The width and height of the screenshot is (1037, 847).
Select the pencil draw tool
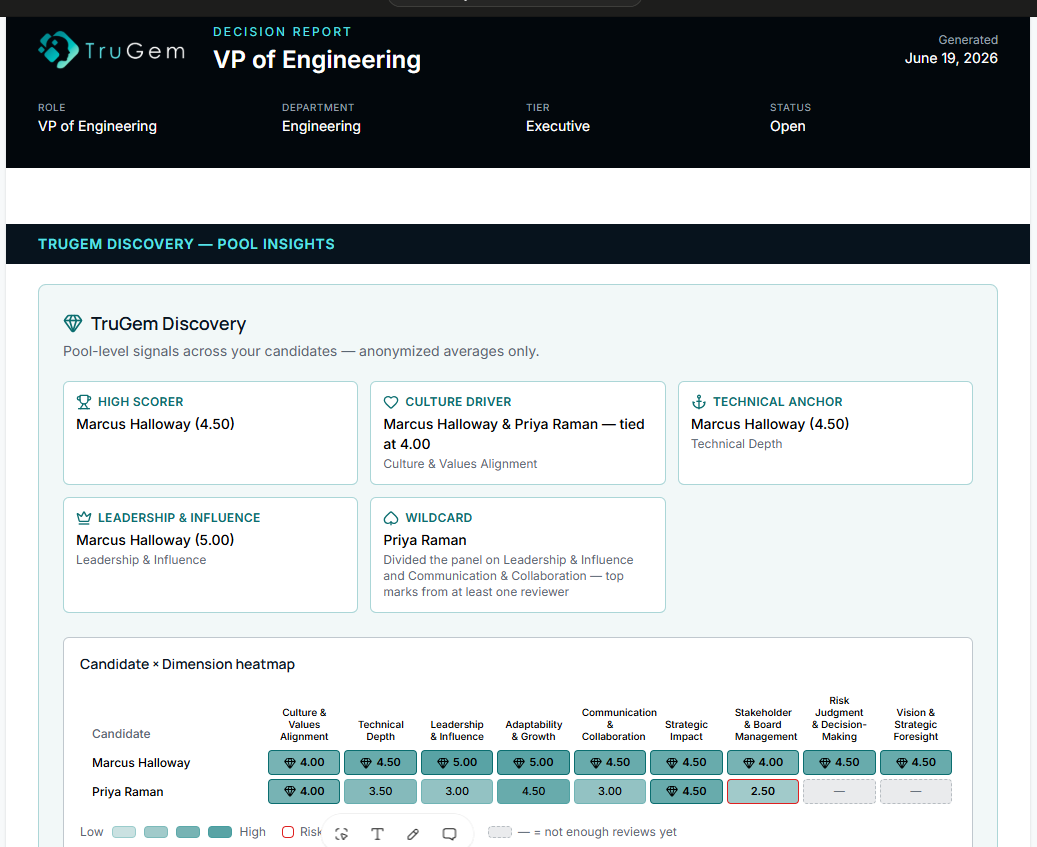413,834
